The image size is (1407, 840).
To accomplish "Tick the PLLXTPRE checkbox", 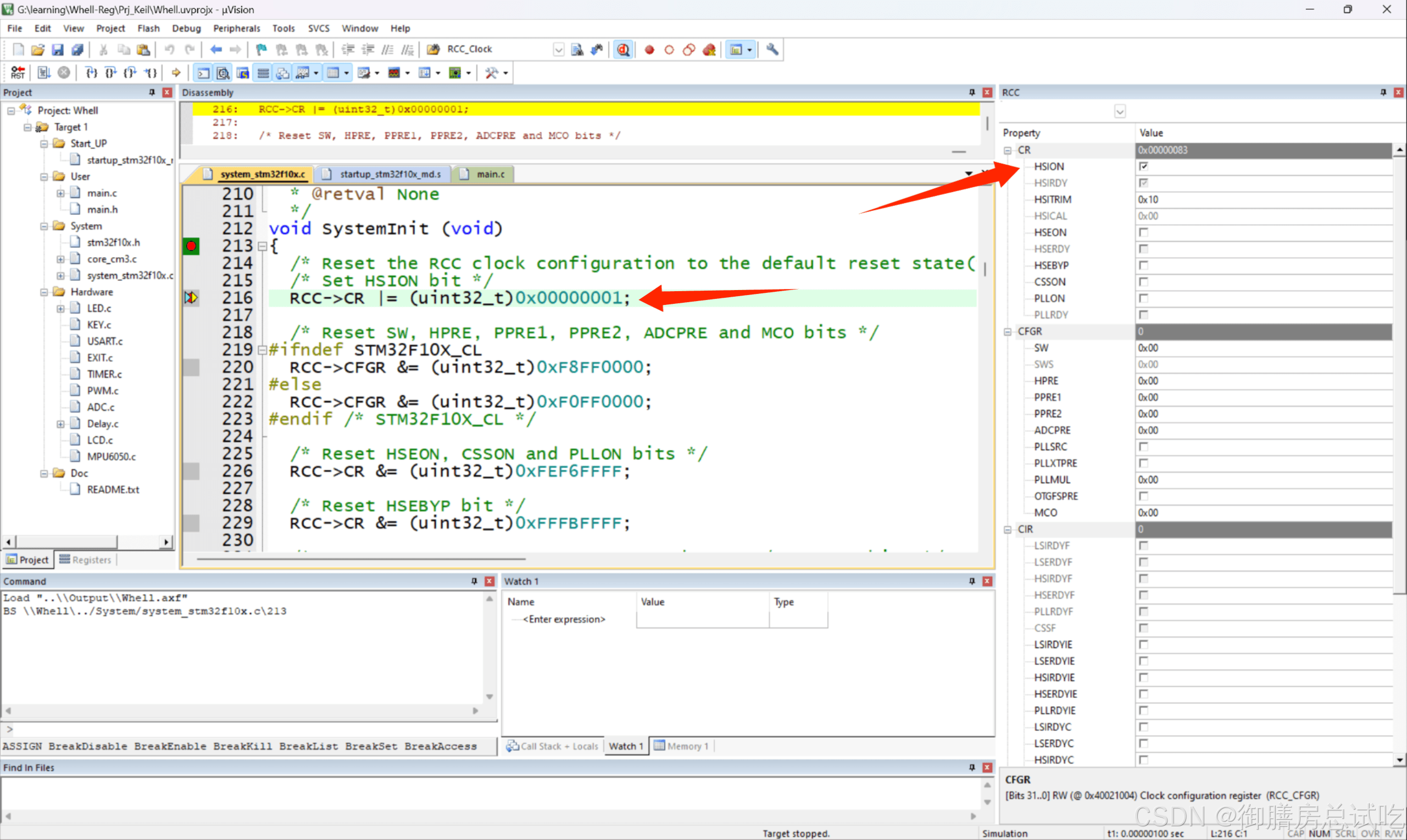I will click(x=1143, y=463).
